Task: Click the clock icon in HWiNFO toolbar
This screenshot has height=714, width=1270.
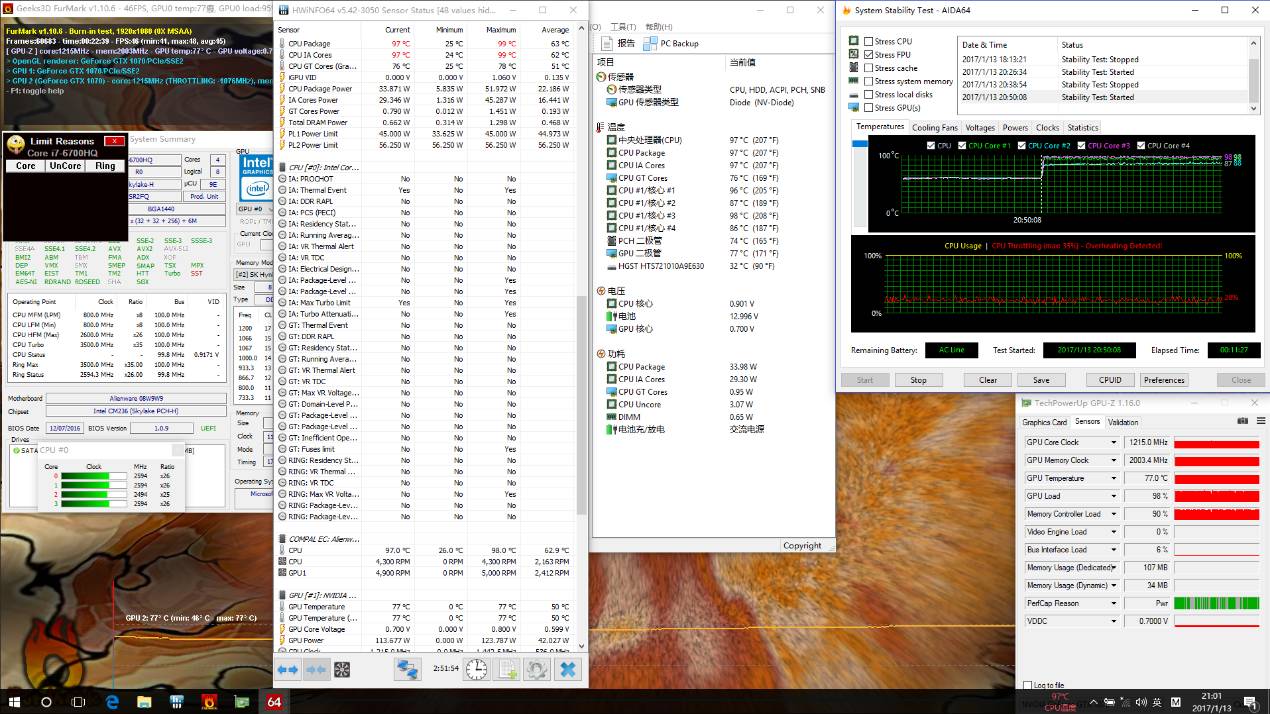Action: (x=474, y=669)
